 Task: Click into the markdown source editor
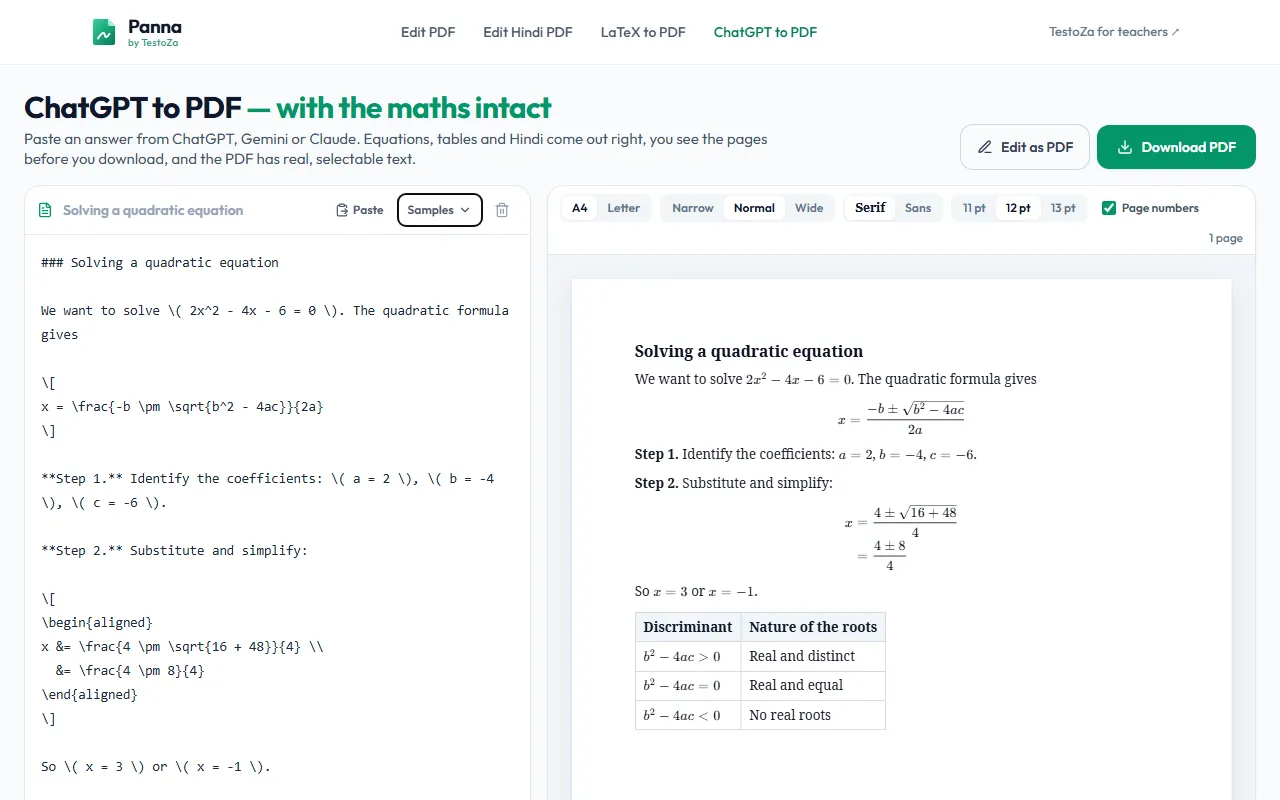click(x=277, y=517)
